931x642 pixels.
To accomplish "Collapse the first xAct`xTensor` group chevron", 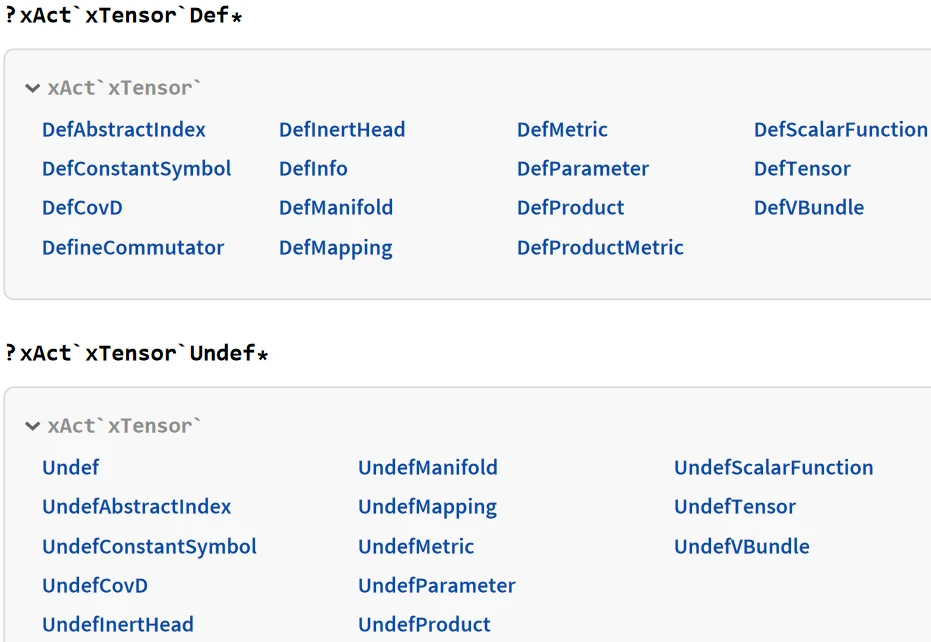I will 33,89.
